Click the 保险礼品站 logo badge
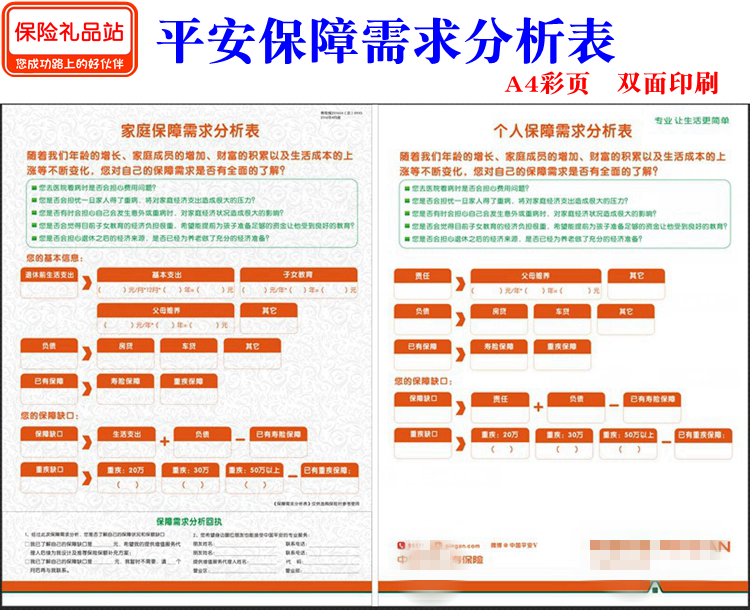 pos(70,39)
